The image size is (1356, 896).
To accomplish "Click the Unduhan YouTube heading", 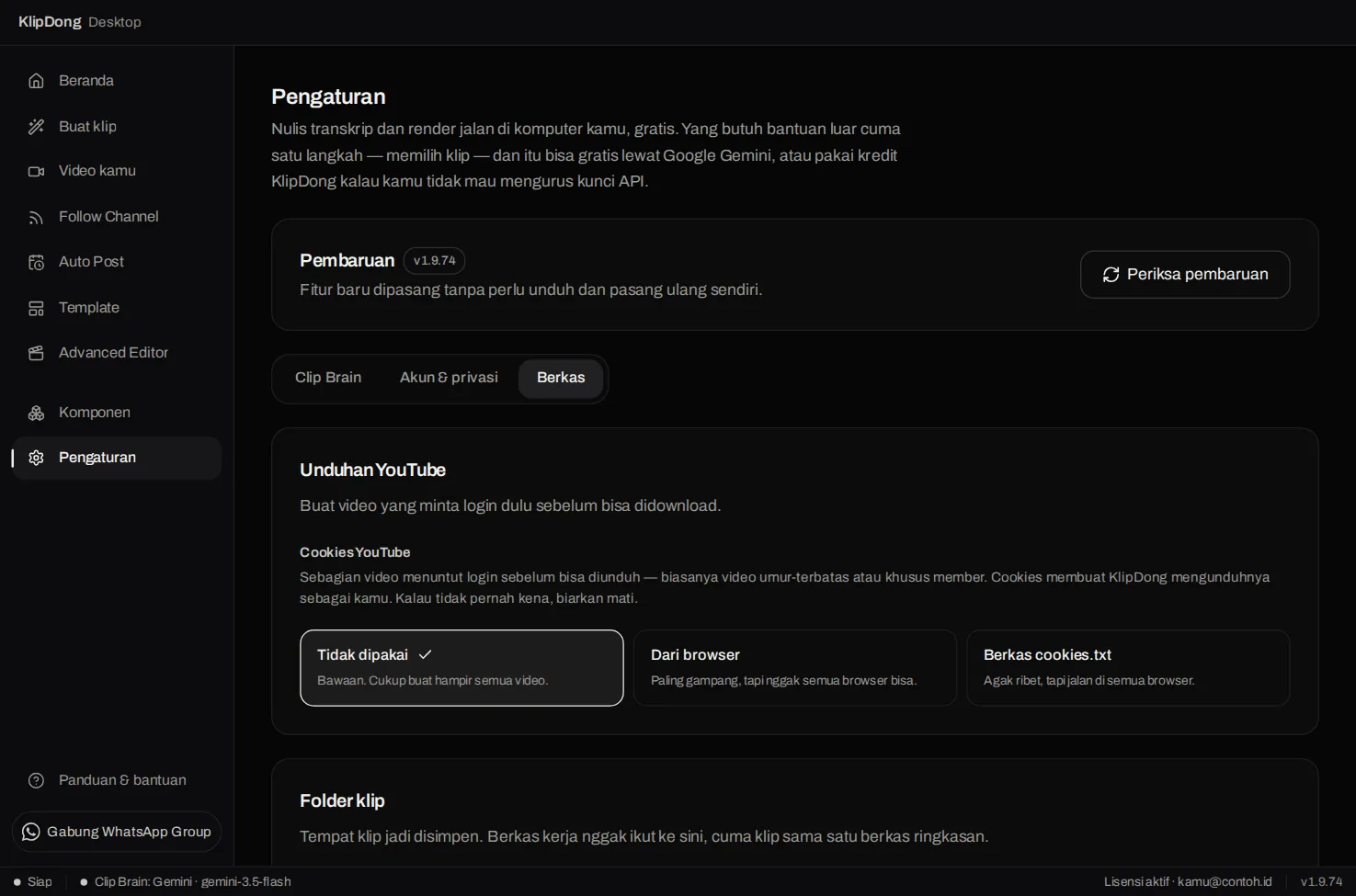I will point(372,471).
